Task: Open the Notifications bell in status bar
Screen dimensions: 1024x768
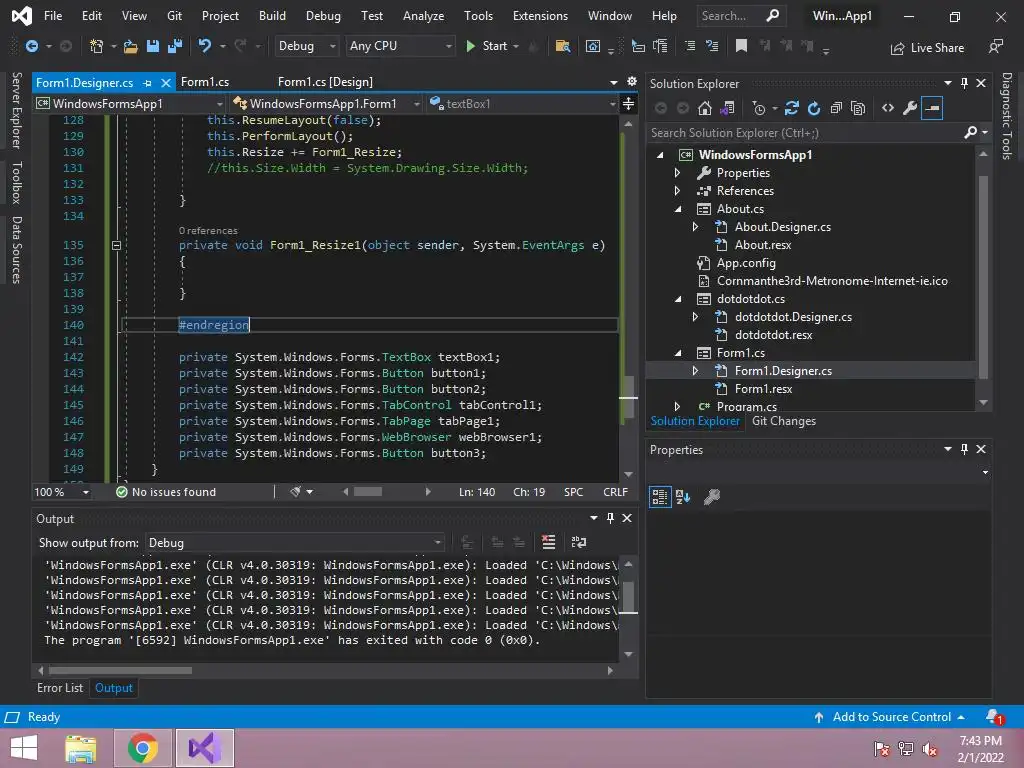Action: coord(993,717)
